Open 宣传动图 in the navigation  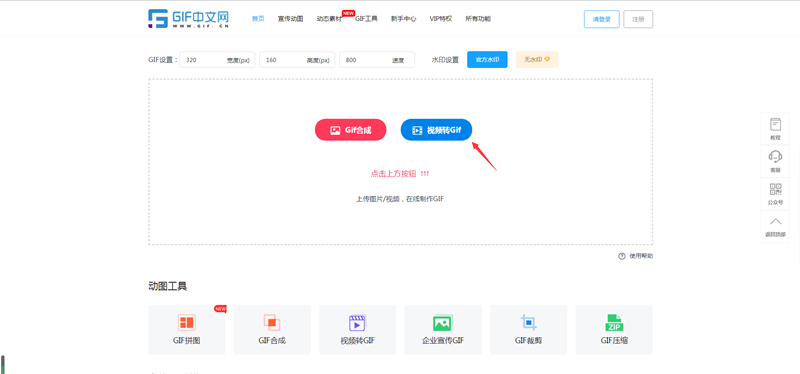tap(290, 19)
